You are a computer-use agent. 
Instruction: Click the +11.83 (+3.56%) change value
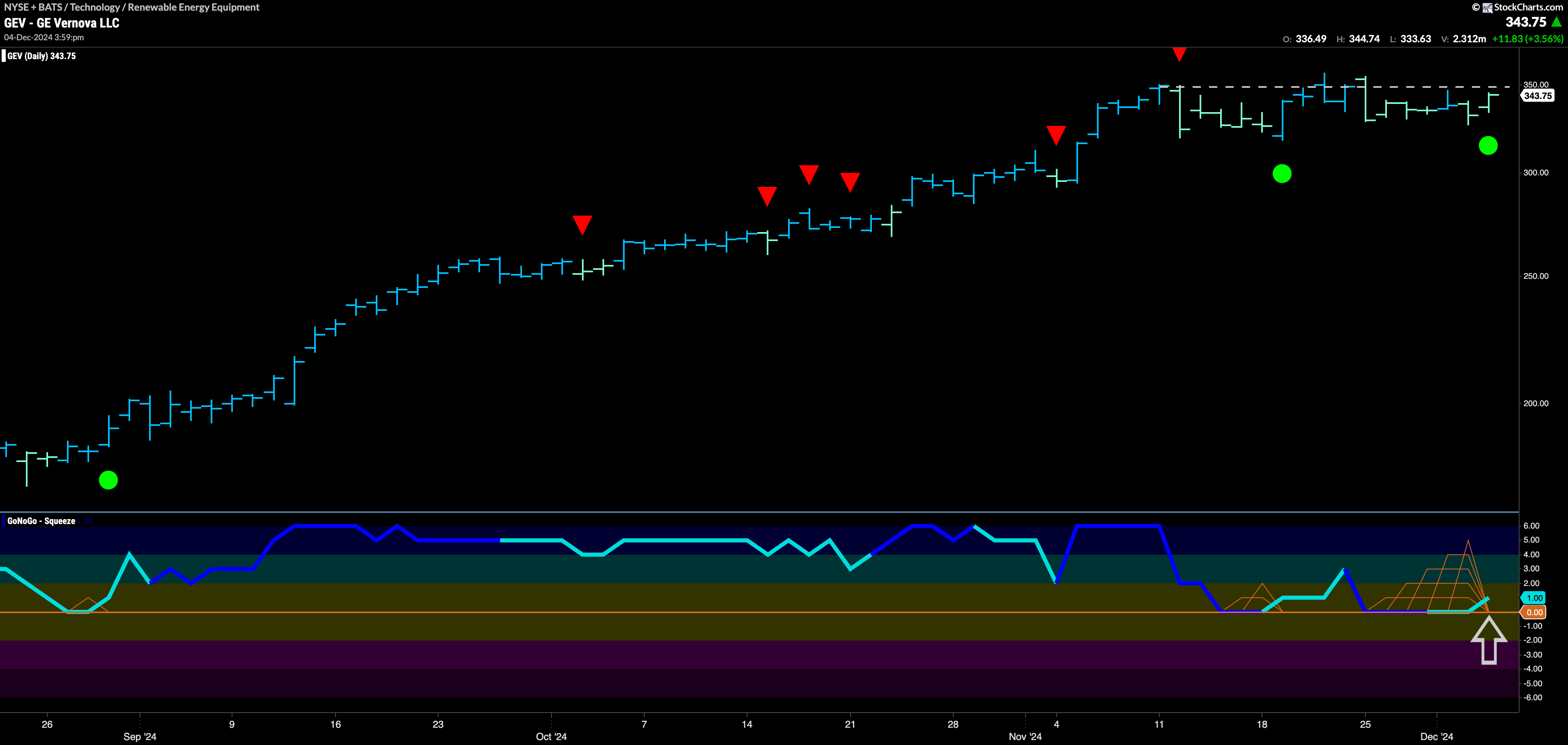click(x=1528, y=39)
